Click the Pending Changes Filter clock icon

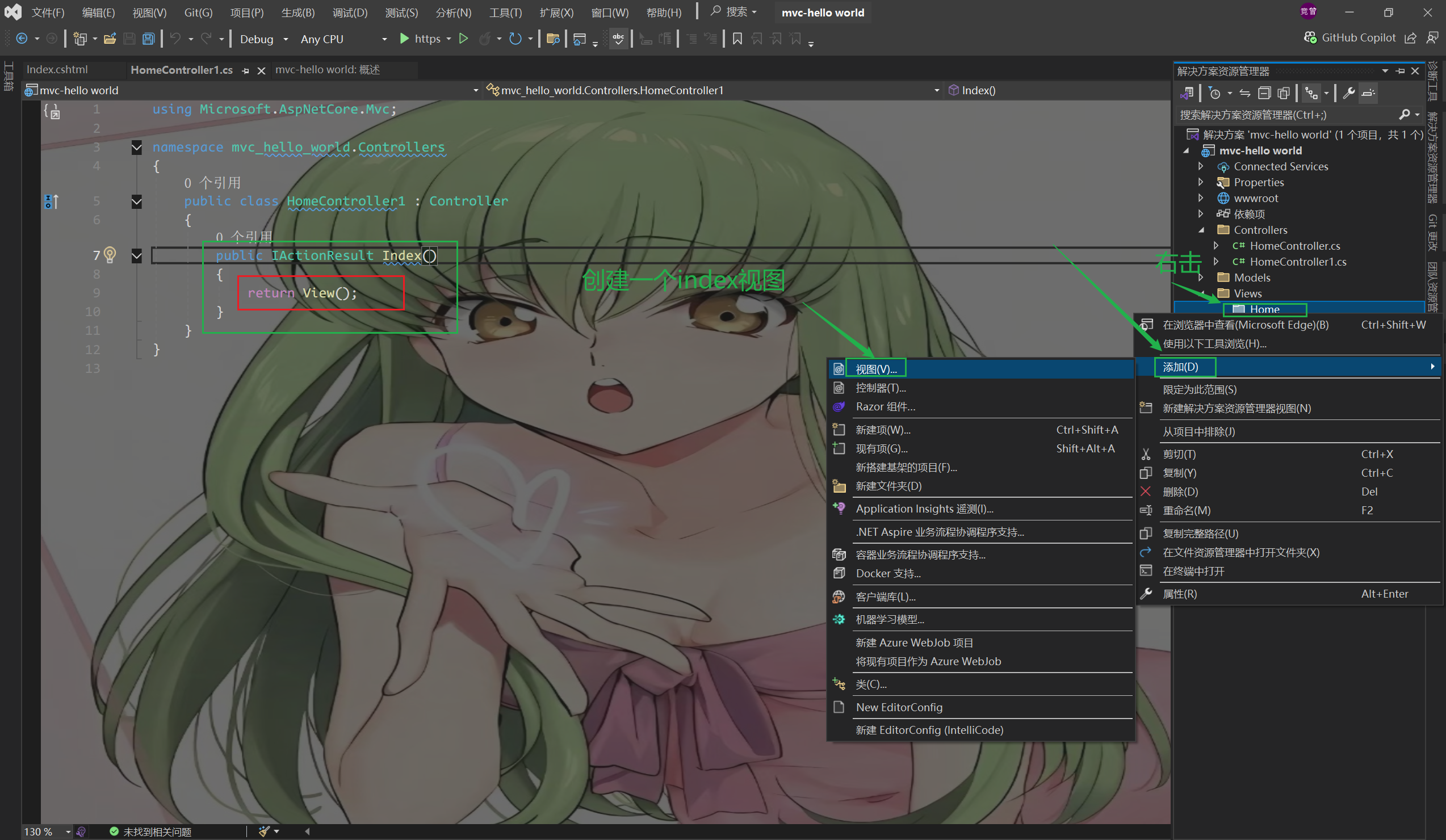coord(1214,93)
